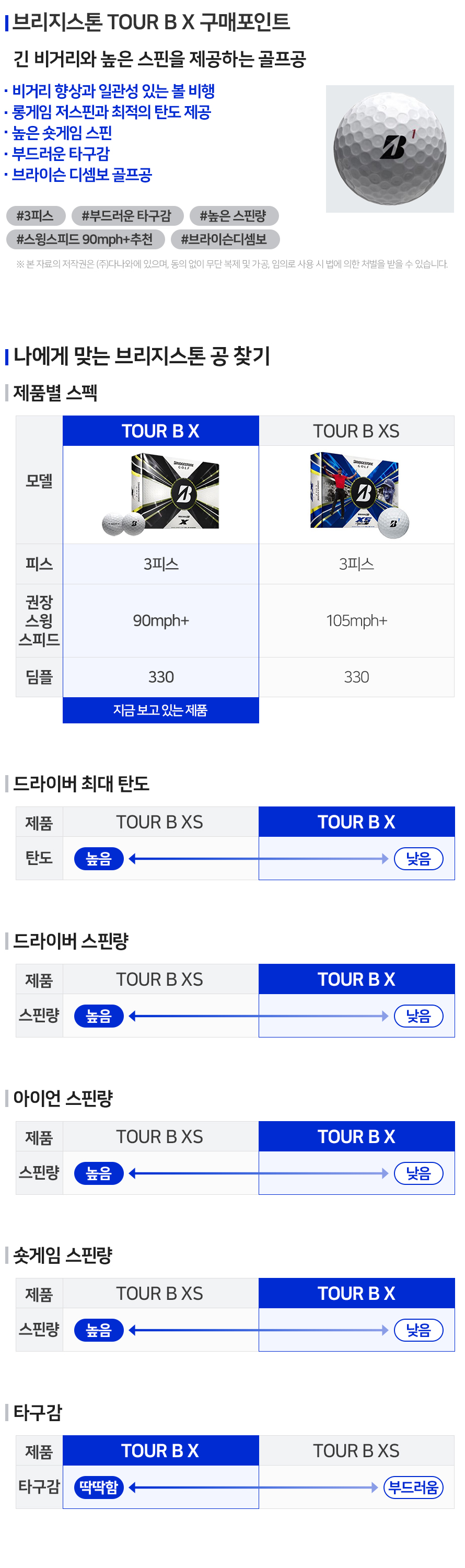Image resolution: width=465 pixels, height=1568 pixels.
Task: Click the 타구감 arrow scale line
Action: (x=254, y=1487)
